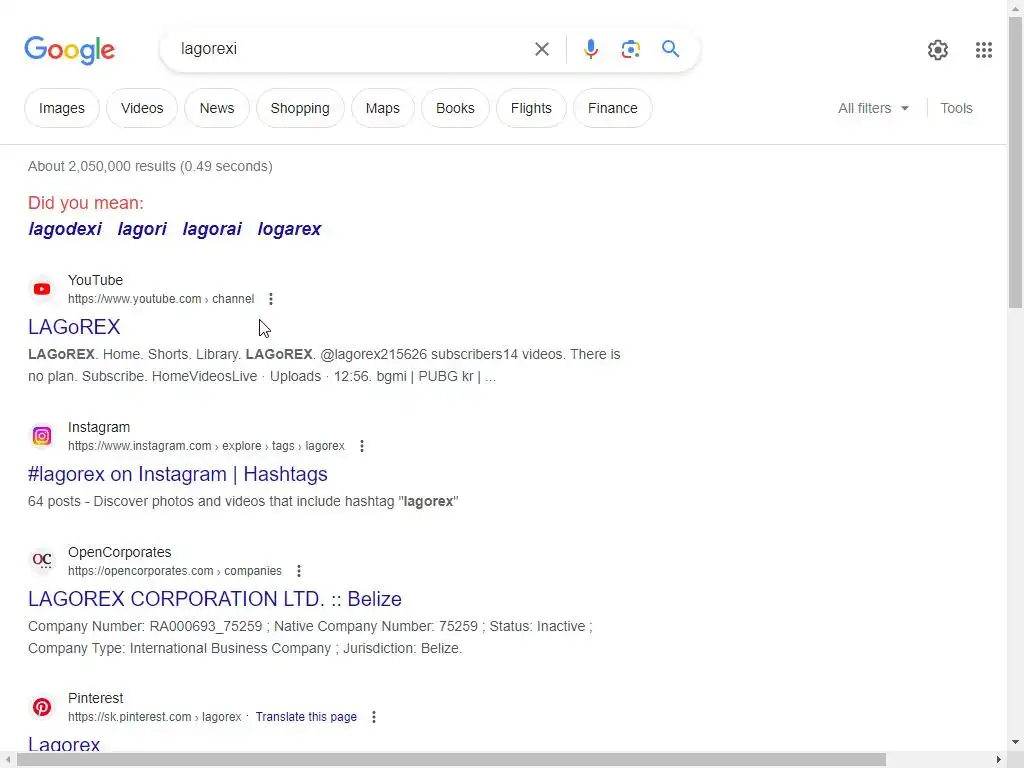The width and height of the screenshot is (1024, 768).
Task: Click the Google logo
Action: [x=70, y=50]
